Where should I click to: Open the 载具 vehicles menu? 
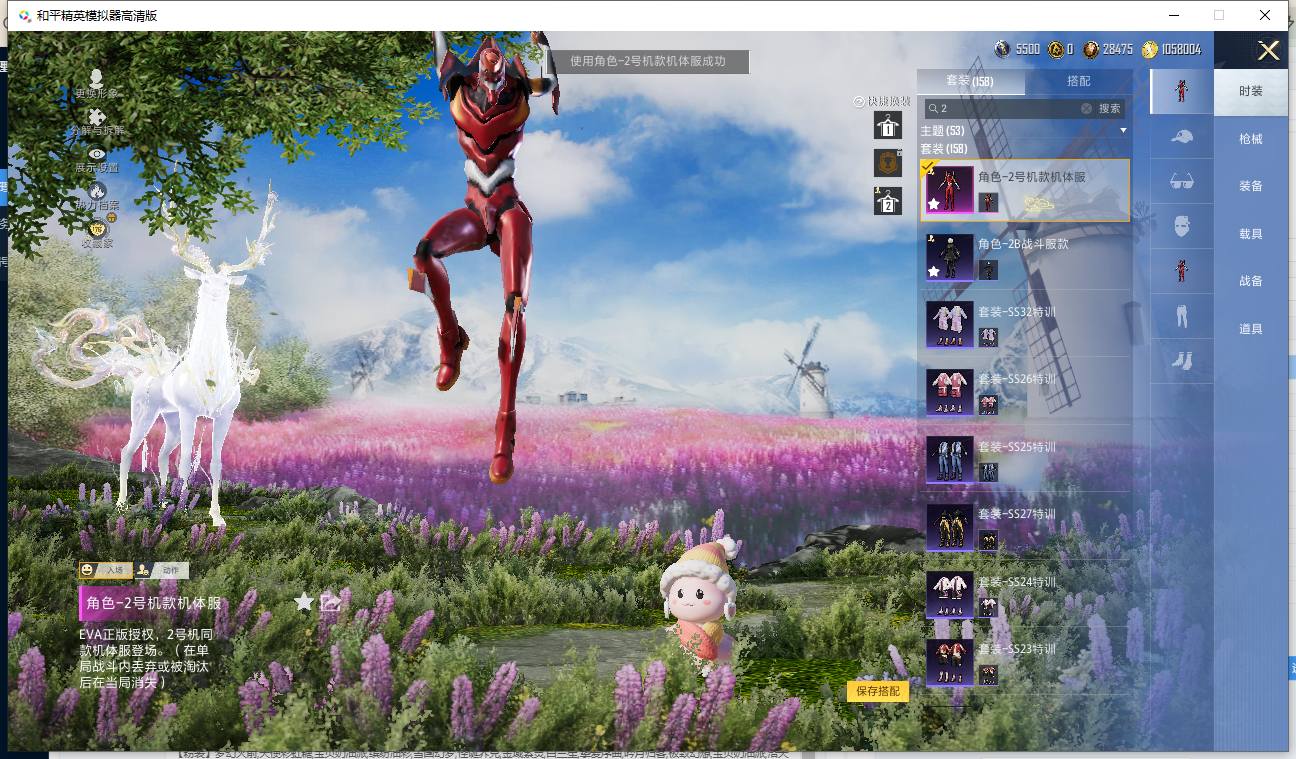(1251, 234)
